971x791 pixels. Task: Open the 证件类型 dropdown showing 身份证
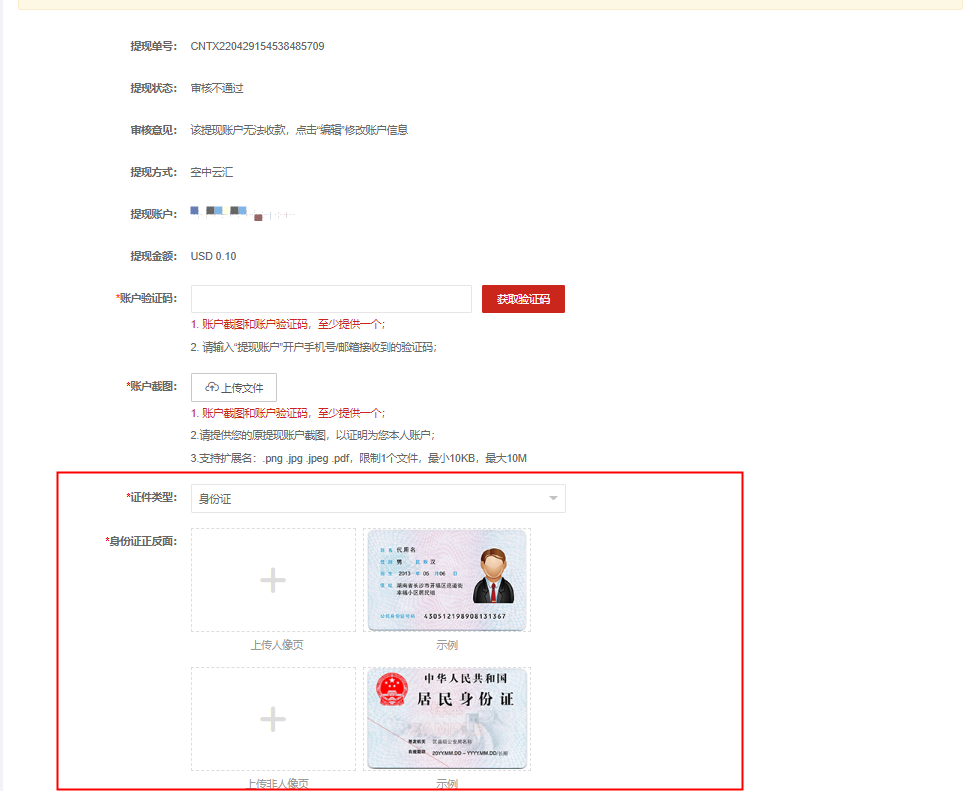click(377, 498)
